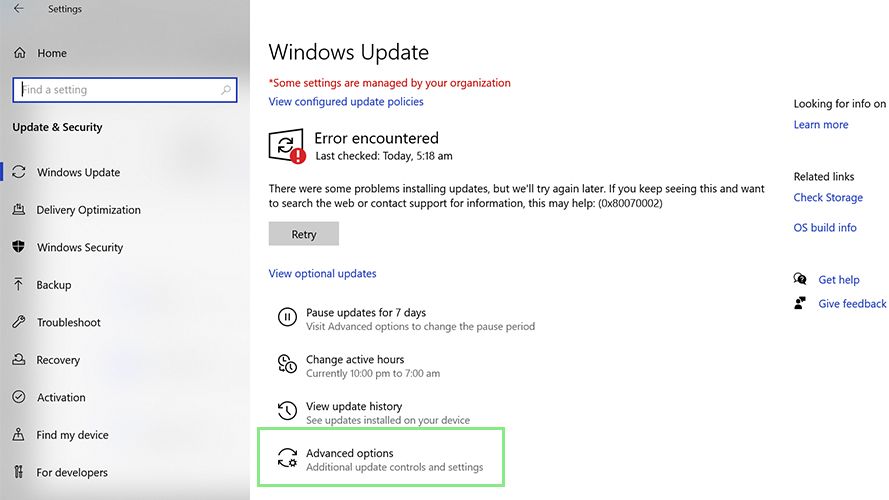Image resolution: width=889 pixels, height=500 pixels.
Task: Click the Troubleshoot wrench icon
Action: point(19,322)
